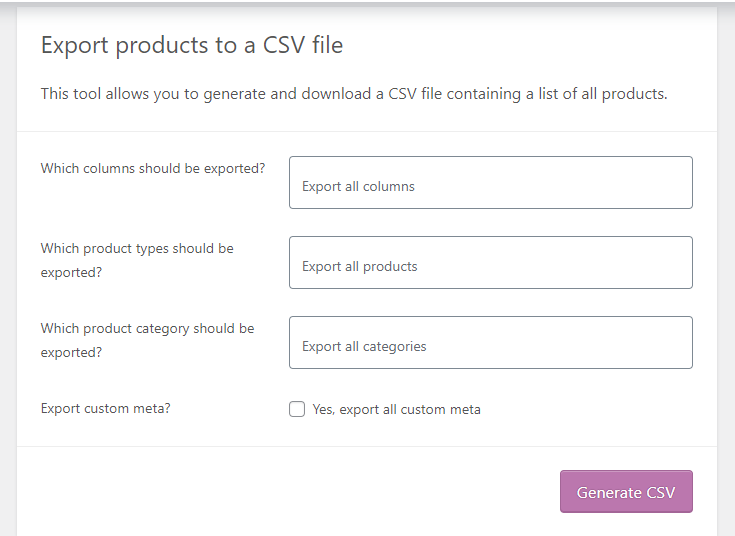Open the 'Export all columns' selection field
Screen dimensions: 735x536
point(490,182)
